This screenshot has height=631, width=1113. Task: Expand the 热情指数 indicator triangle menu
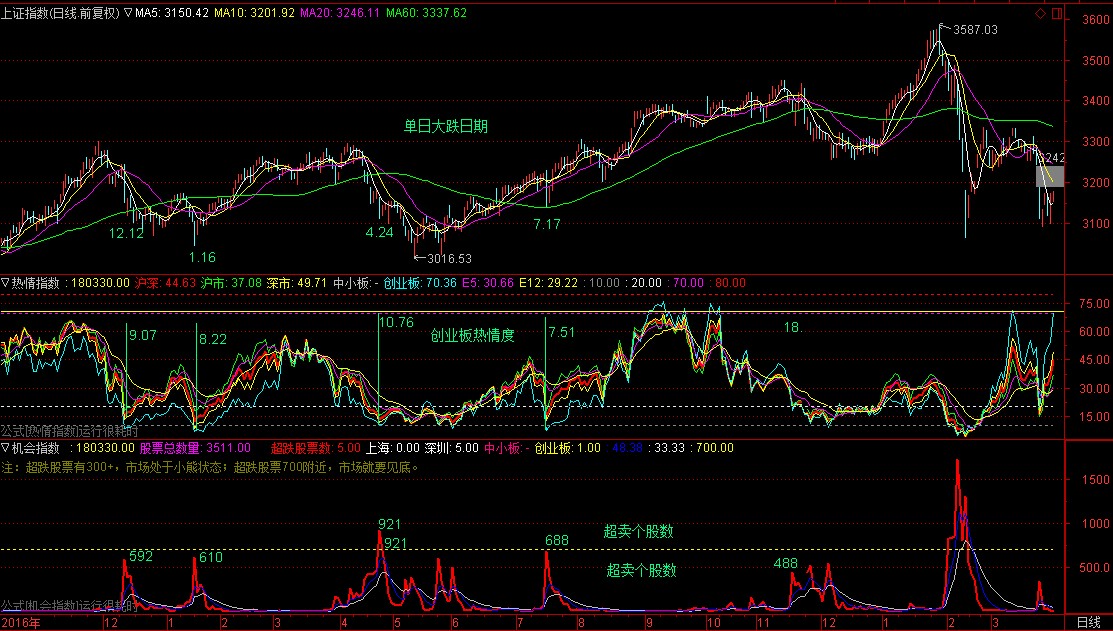point(5,282)
